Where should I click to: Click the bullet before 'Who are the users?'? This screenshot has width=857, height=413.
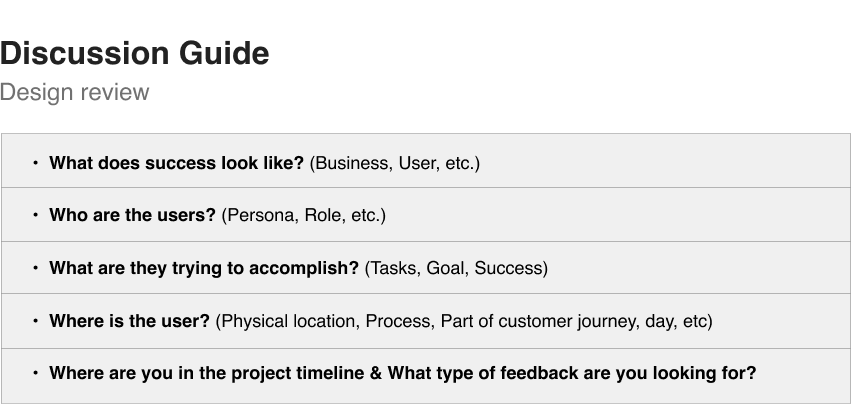pyautogui.click(x=36, y=215)
